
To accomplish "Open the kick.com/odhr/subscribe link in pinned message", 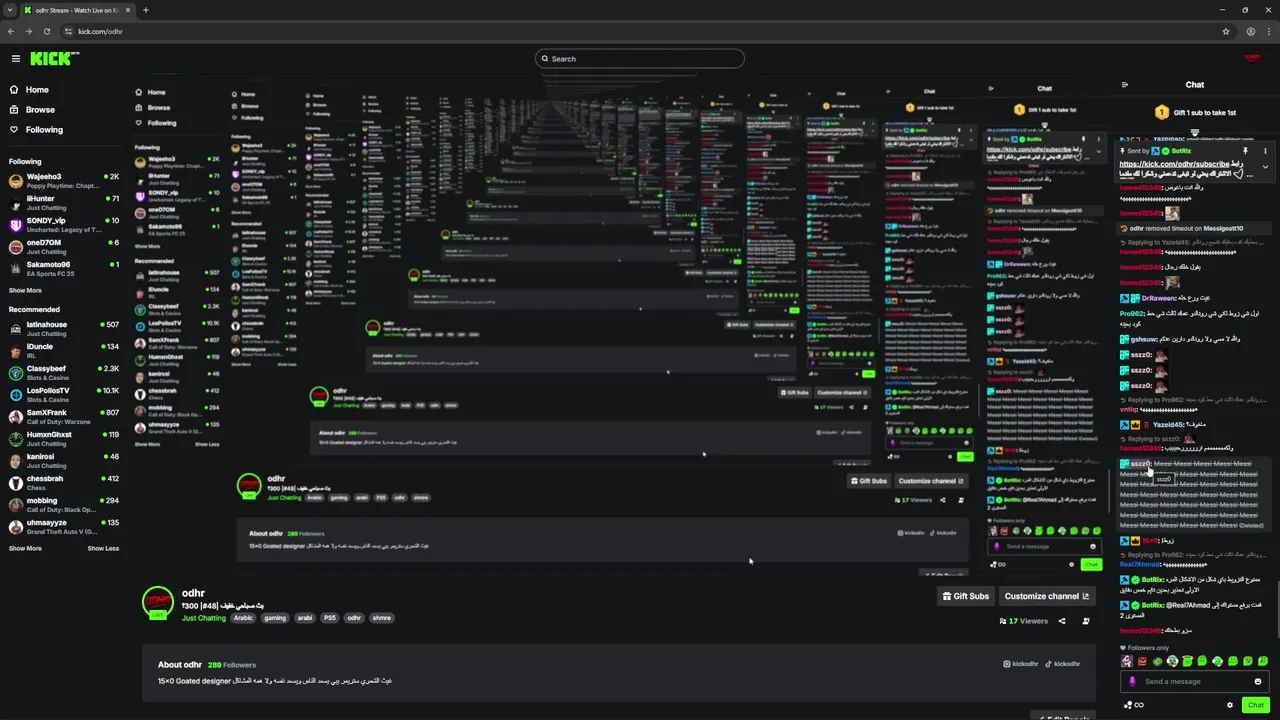I will [1174, 164].
